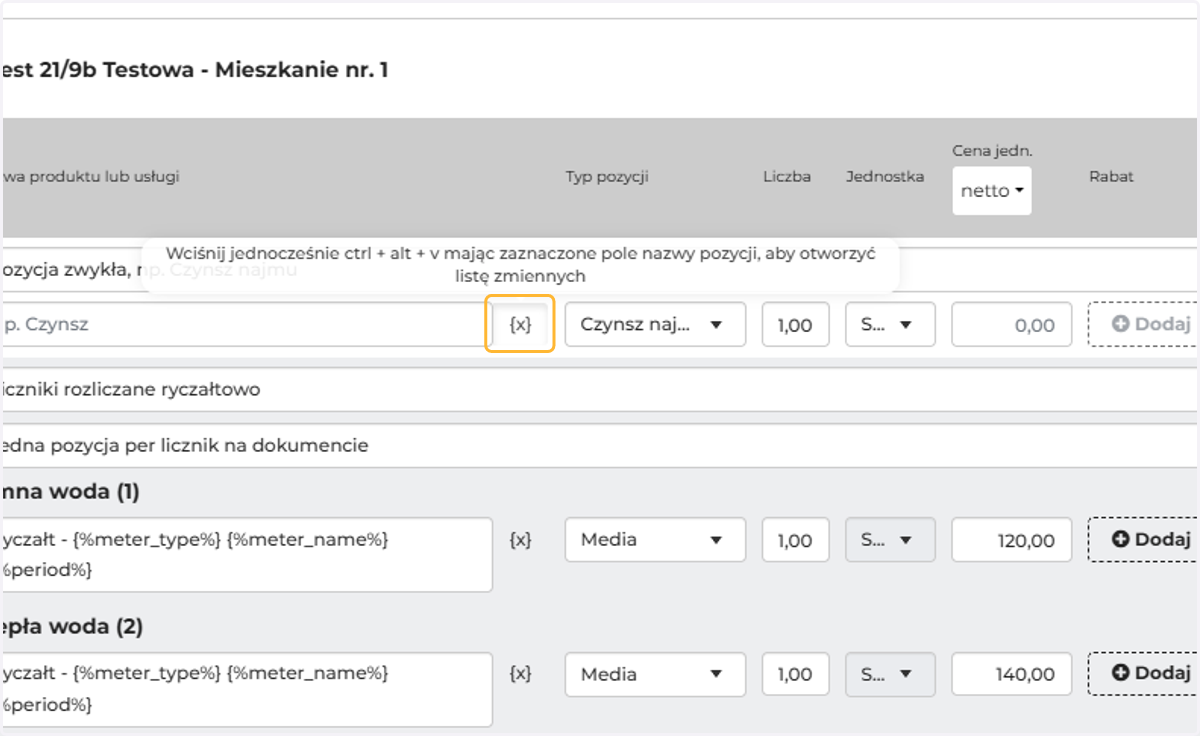The height and width of the screenshot is (736, 1200).
Task: Select 'pozycja per licznik na dokumencie' row
Action: click(x=598, y=445)
